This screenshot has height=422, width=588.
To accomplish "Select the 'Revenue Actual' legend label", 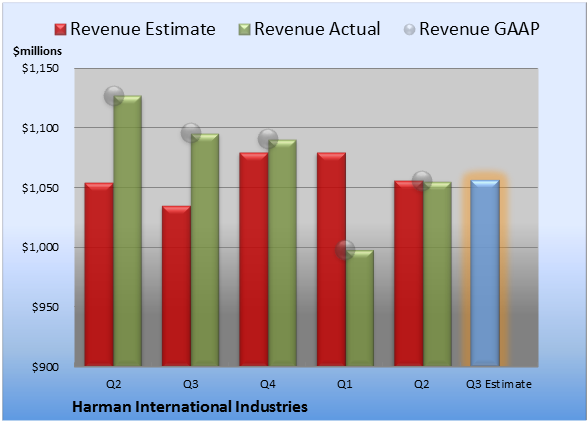I will [317, 29].
